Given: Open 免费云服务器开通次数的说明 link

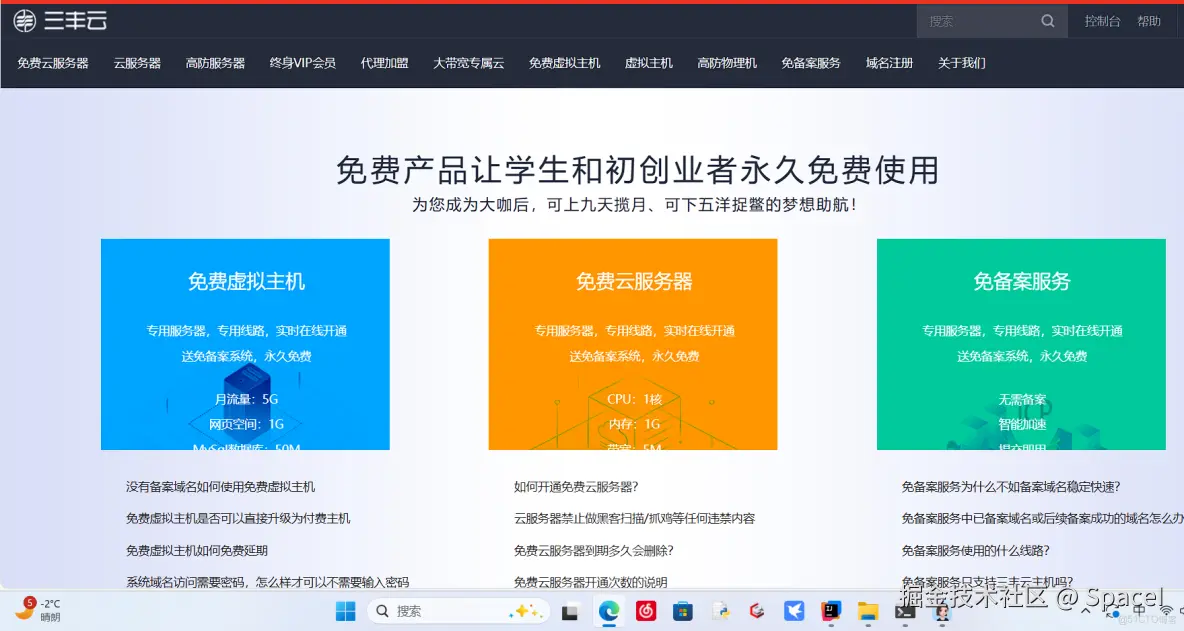Looking at the screenshot, I should [x=590, y=582].
